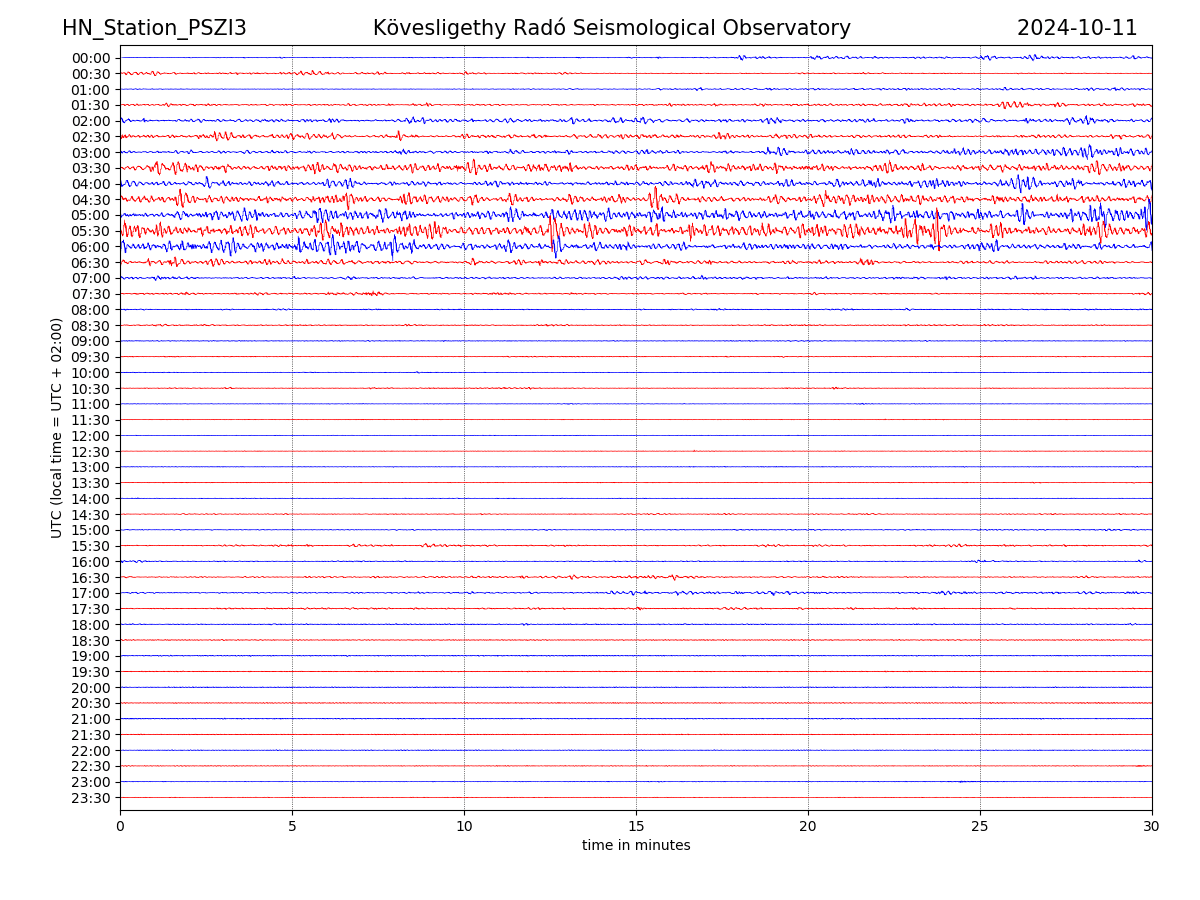The width and height of the screenshot is (1200, 900).
Task: Click the HN_Station_PSZI3 station title
Action: pyautogui.click(x=154, y=29)
